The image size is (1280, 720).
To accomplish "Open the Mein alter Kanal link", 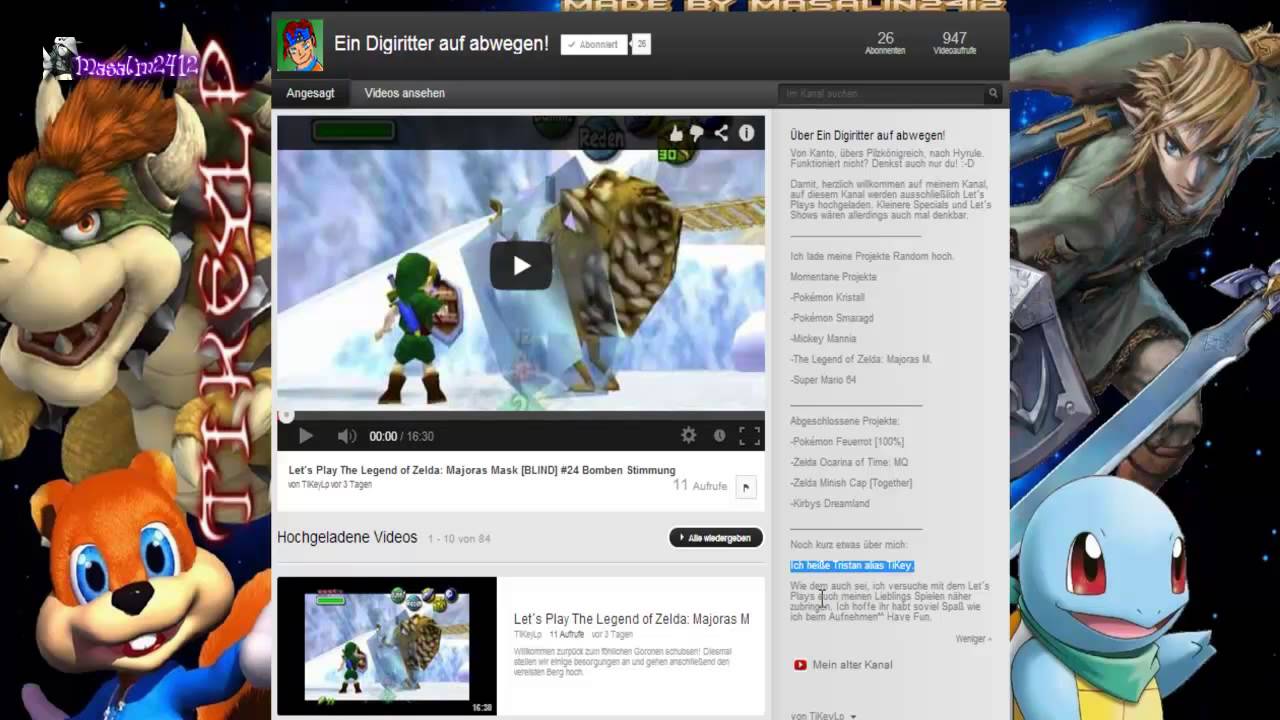I will click(852, 665).
